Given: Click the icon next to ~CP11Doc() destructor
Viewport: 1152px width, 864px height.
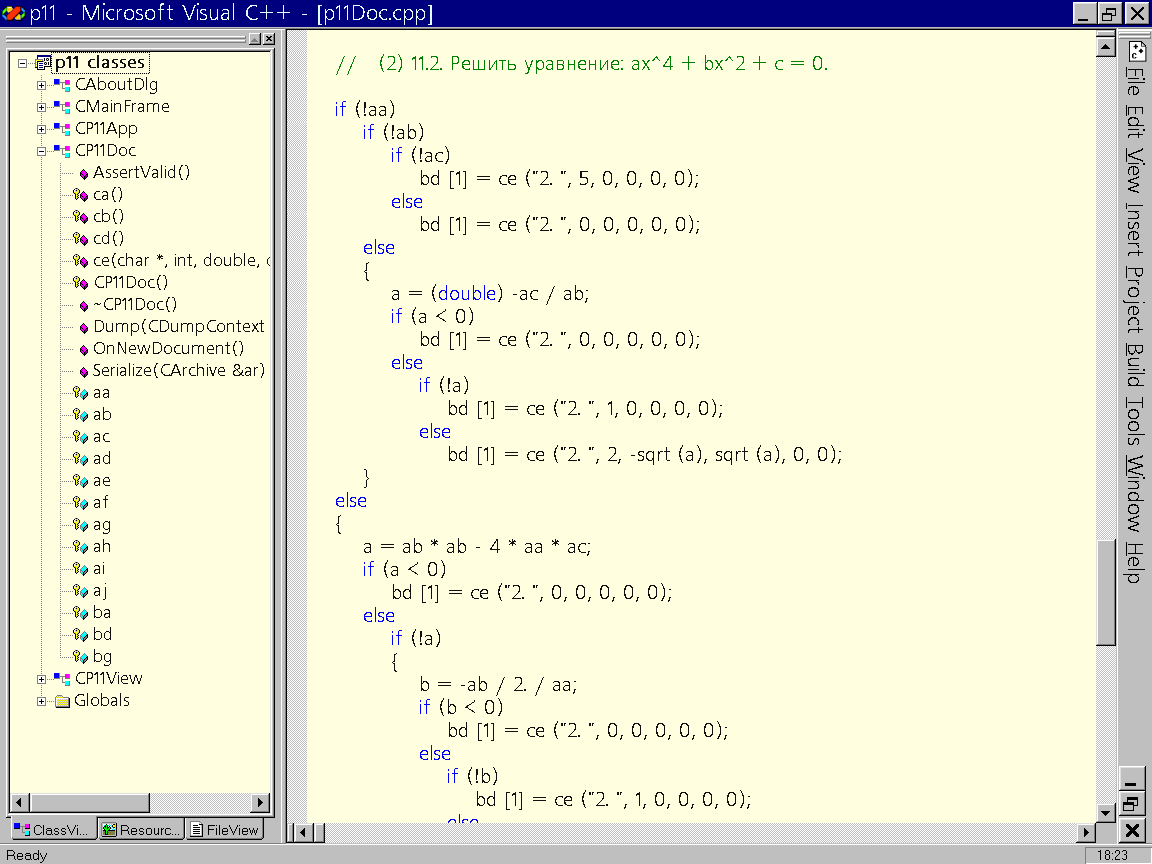Looking at the screenshot, I should [x=83, y=305].
